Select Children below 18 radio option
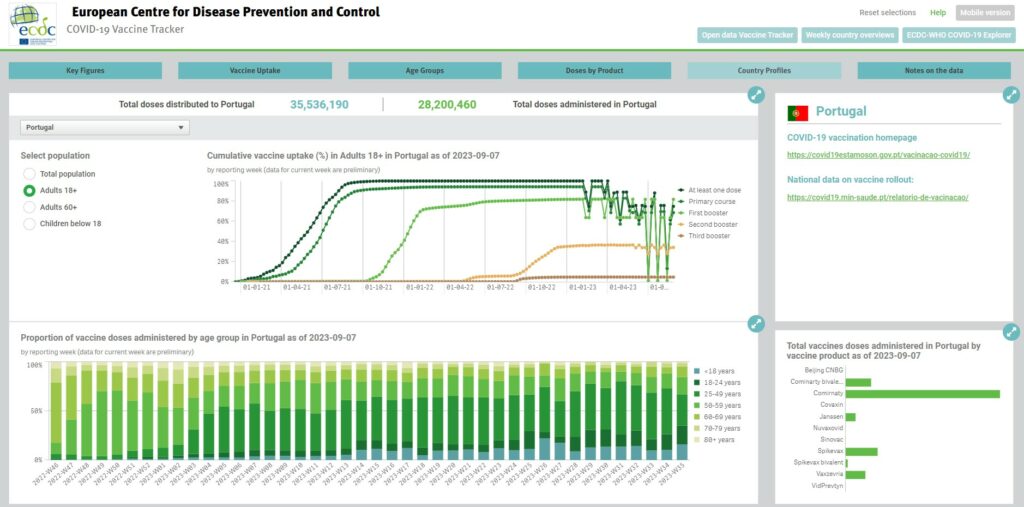 coord(30,223)
